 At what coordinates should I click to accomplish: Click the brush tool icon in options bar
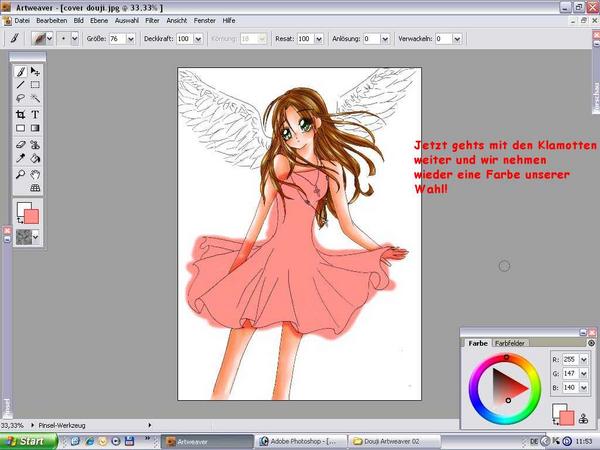tap(15, 38)
